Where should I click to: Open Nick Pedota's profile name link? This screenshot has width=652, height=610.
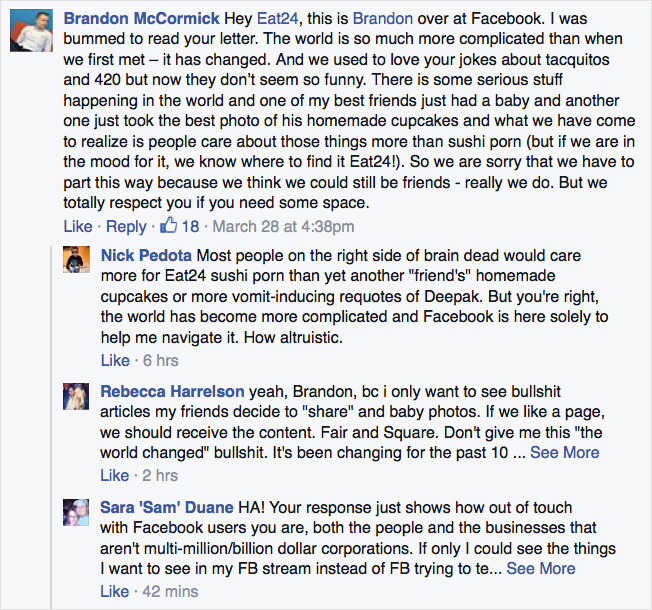(148, 256)
